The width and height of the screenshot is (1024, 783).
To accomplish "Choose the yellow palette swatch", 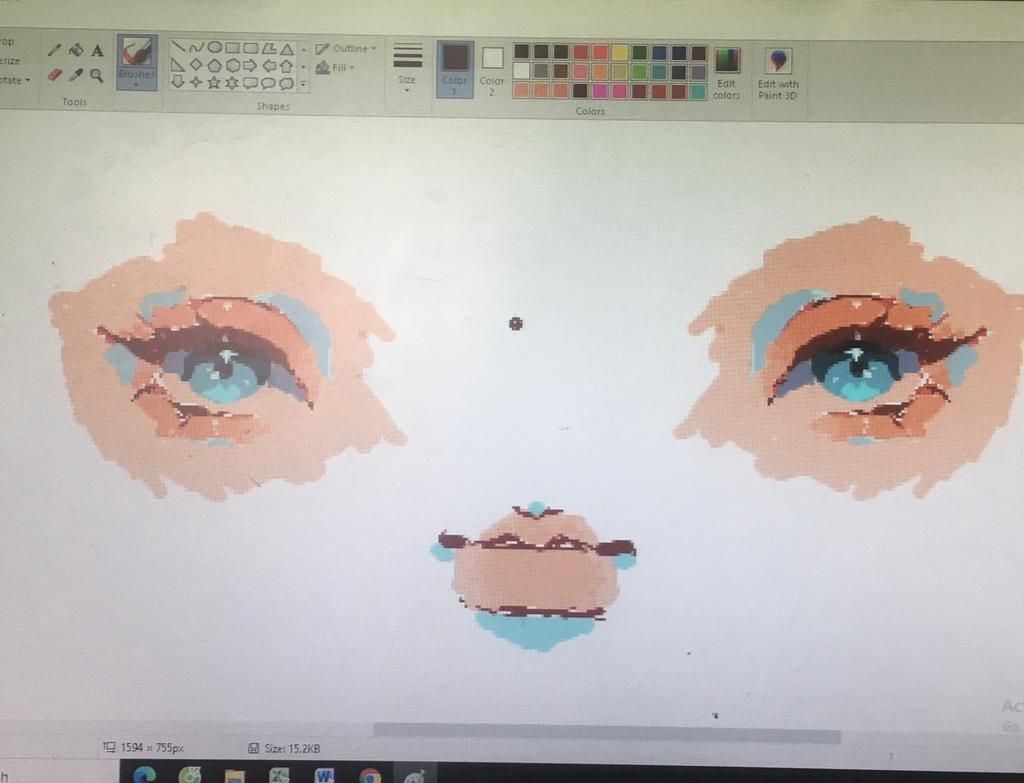I will coord(620,52).
